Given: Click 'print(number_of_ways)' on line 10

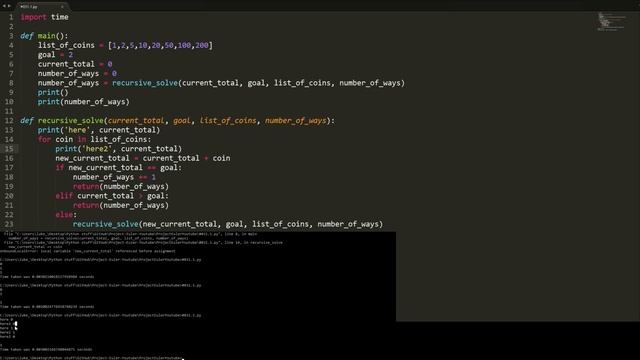Looking at the screenshot, I should click(x=84, y=102).
